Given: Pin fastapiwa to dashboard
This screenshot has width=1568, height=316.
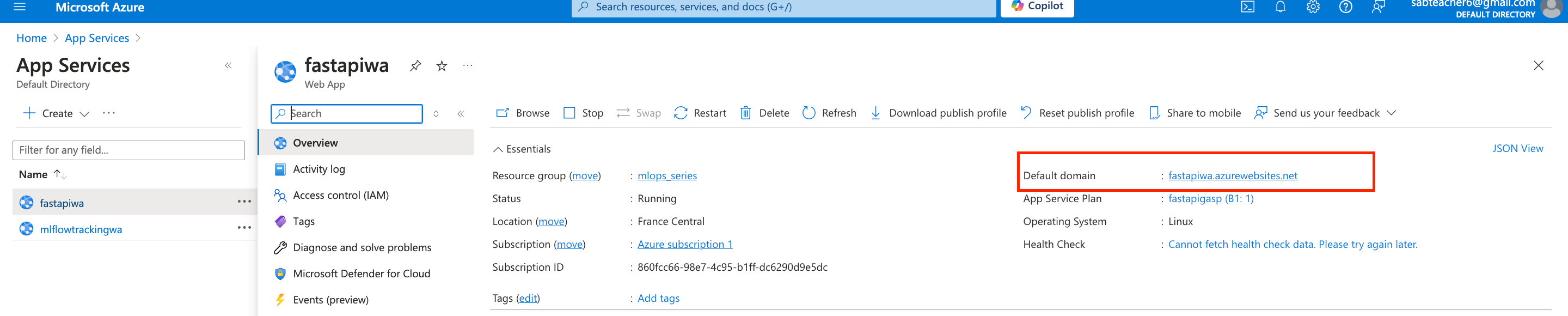Looking at the screenshot, I should (415, 66).
